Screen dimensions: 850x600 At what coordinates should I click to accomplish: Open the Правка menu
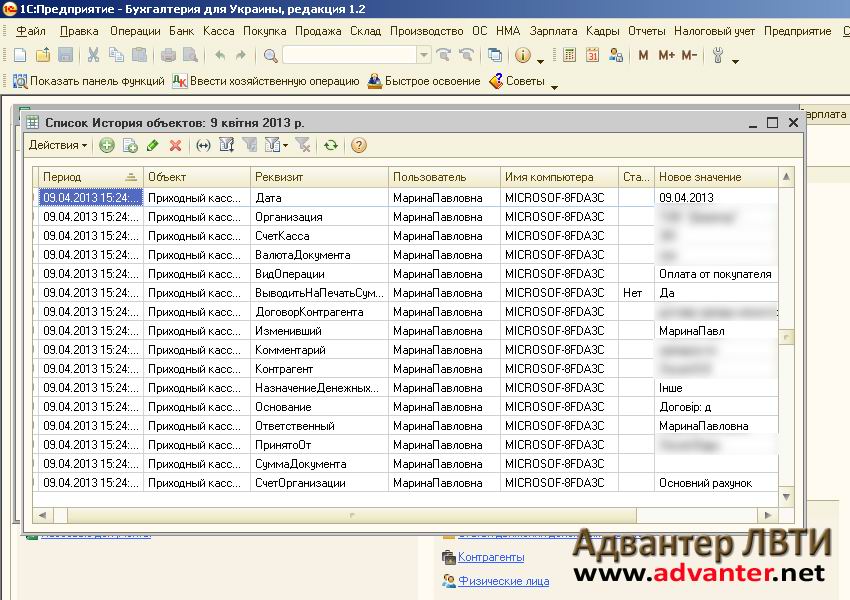pyautogui.click(x=79, y=31)
